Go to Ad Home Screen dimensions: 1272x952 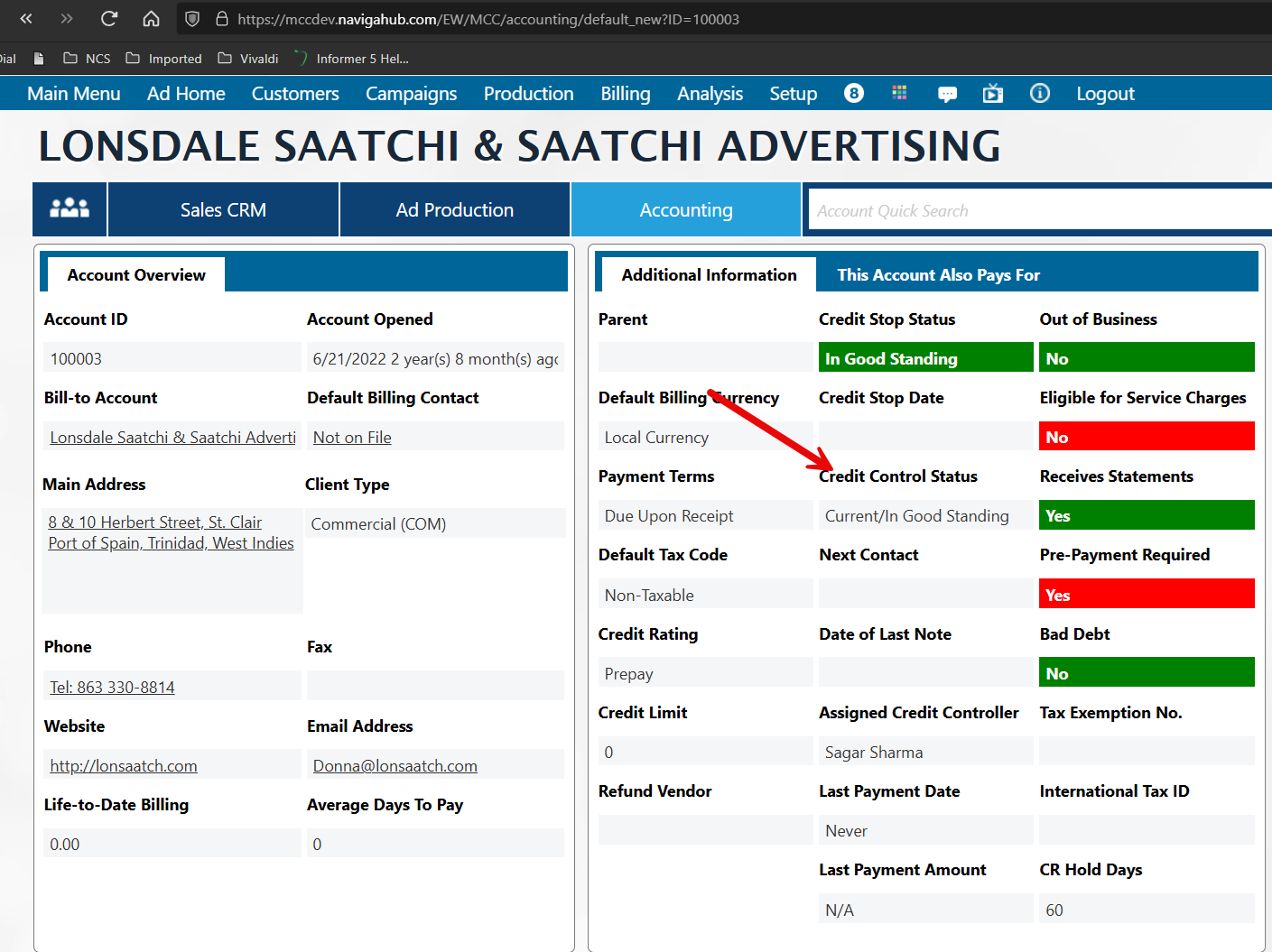[186, 94]
